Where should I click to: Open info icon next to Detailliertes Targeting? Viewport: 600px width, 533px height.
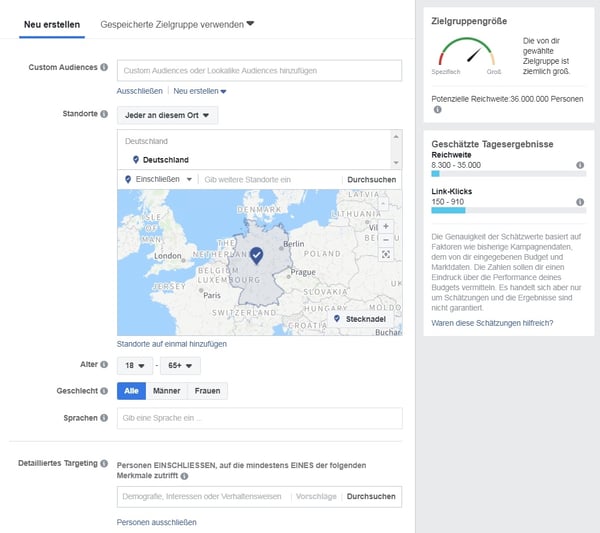[104, 463]
